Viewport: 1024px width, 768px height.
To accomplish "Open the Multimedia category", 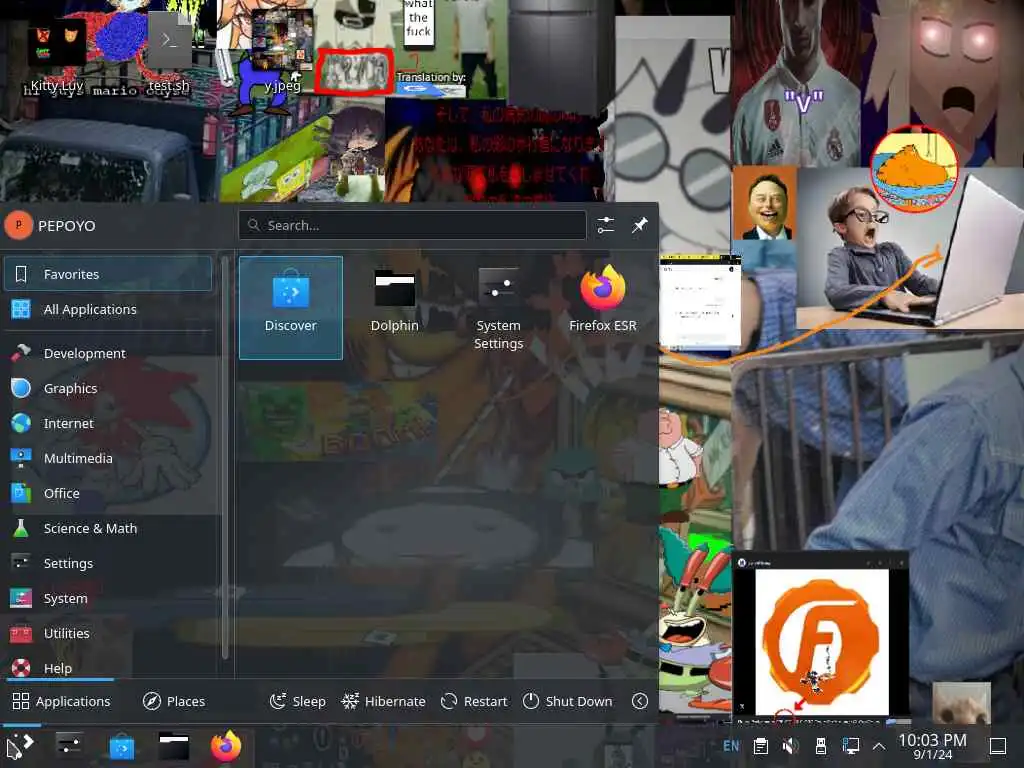I will [108, 458].
